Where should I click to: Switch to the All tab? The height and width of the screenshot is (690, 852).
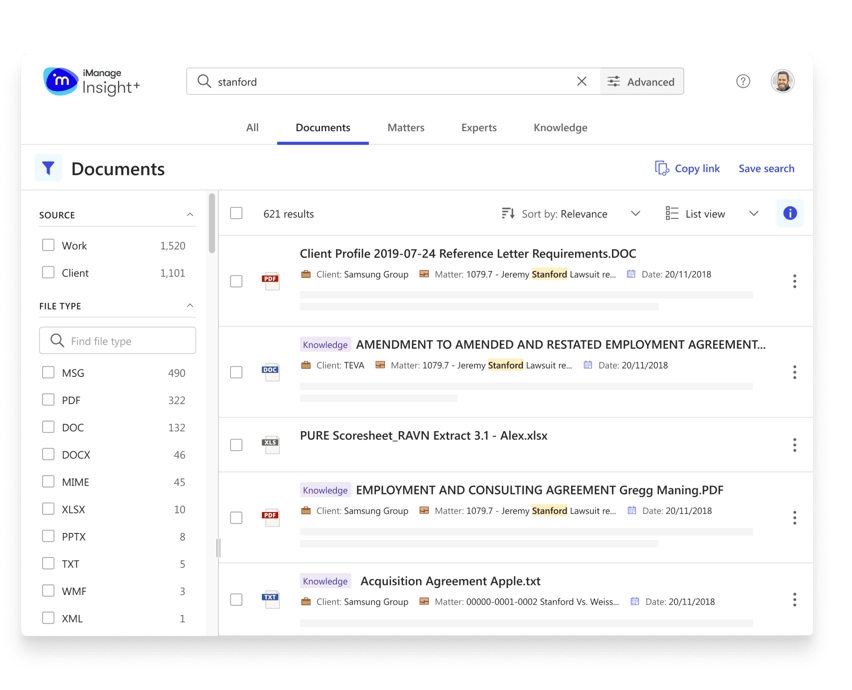[252, 128]
